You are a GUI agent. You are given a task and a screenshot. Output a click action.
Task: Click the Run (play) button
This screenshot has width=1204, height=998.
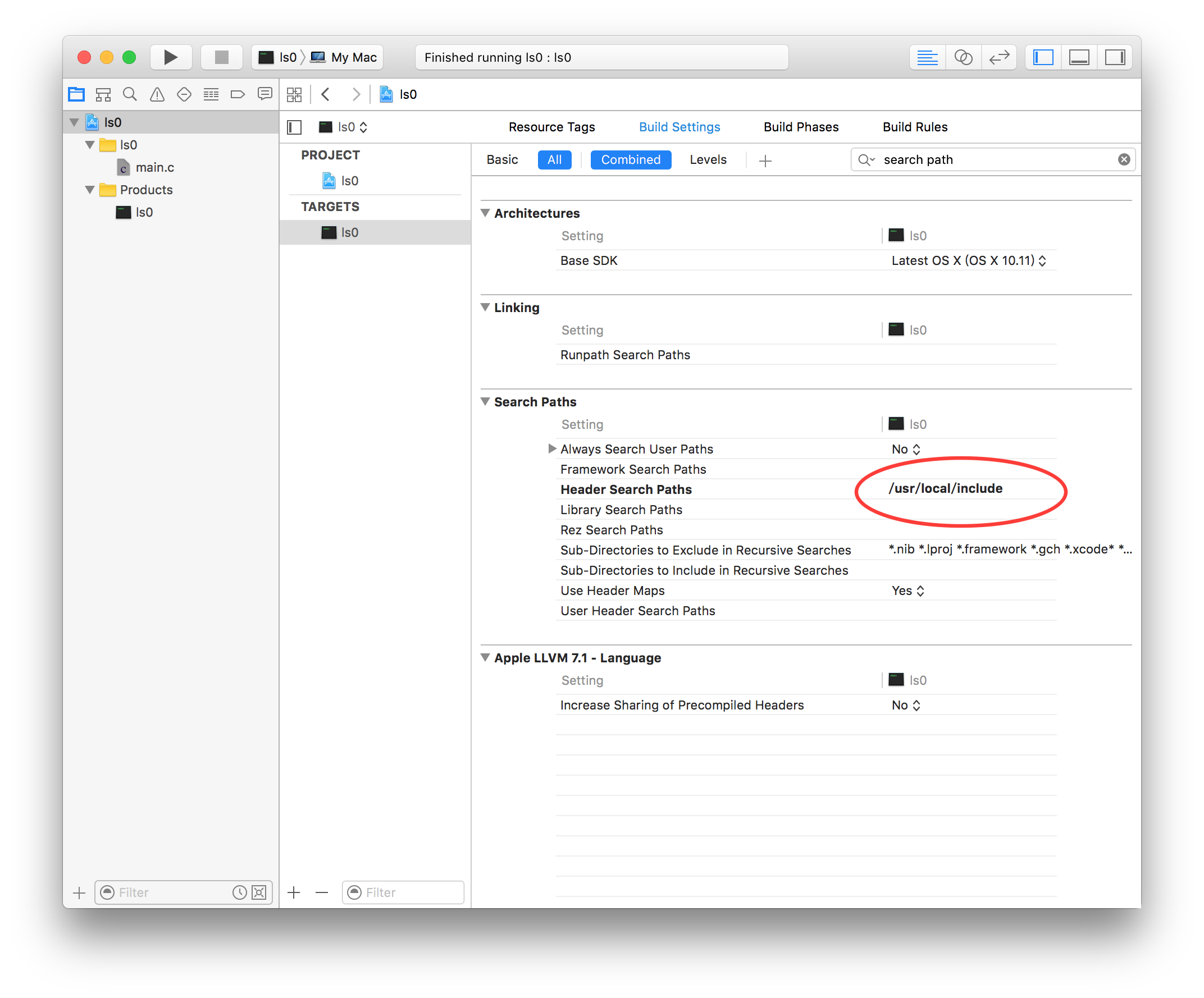click(x=170, y=57)
